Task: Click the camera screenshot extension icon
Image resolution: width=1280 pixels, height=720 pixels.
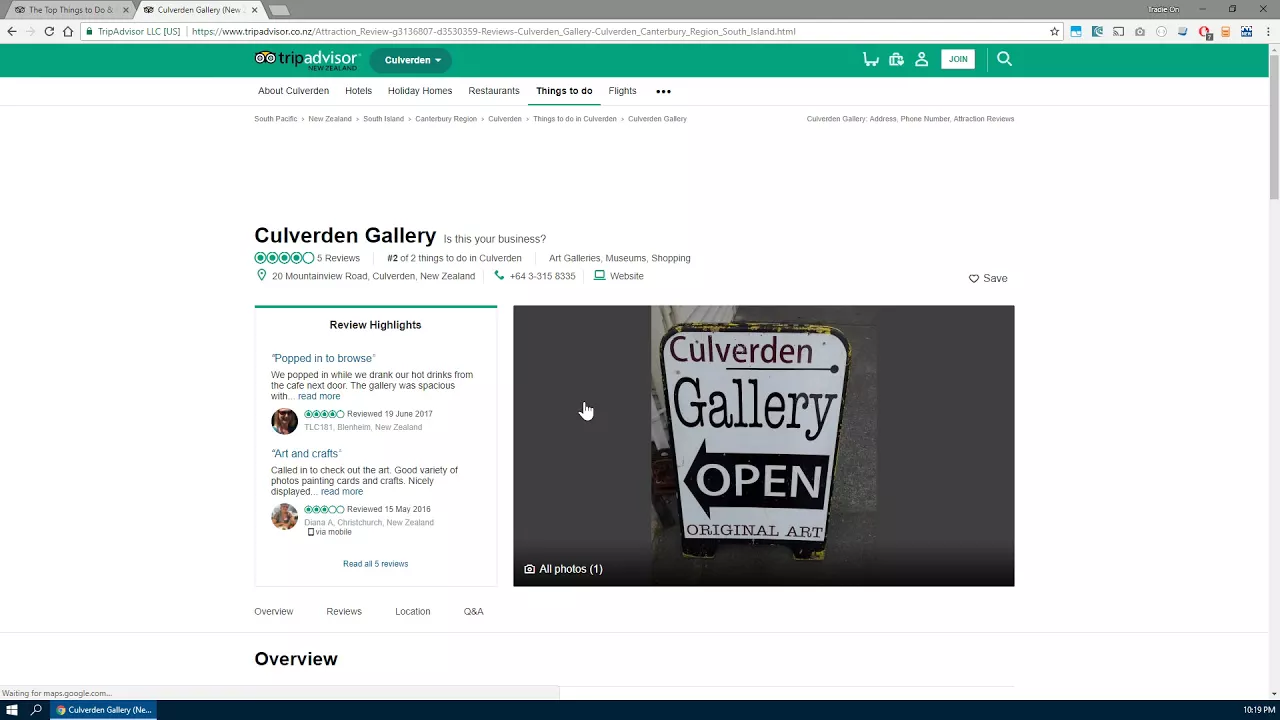Action: [x=1140, y=31]
